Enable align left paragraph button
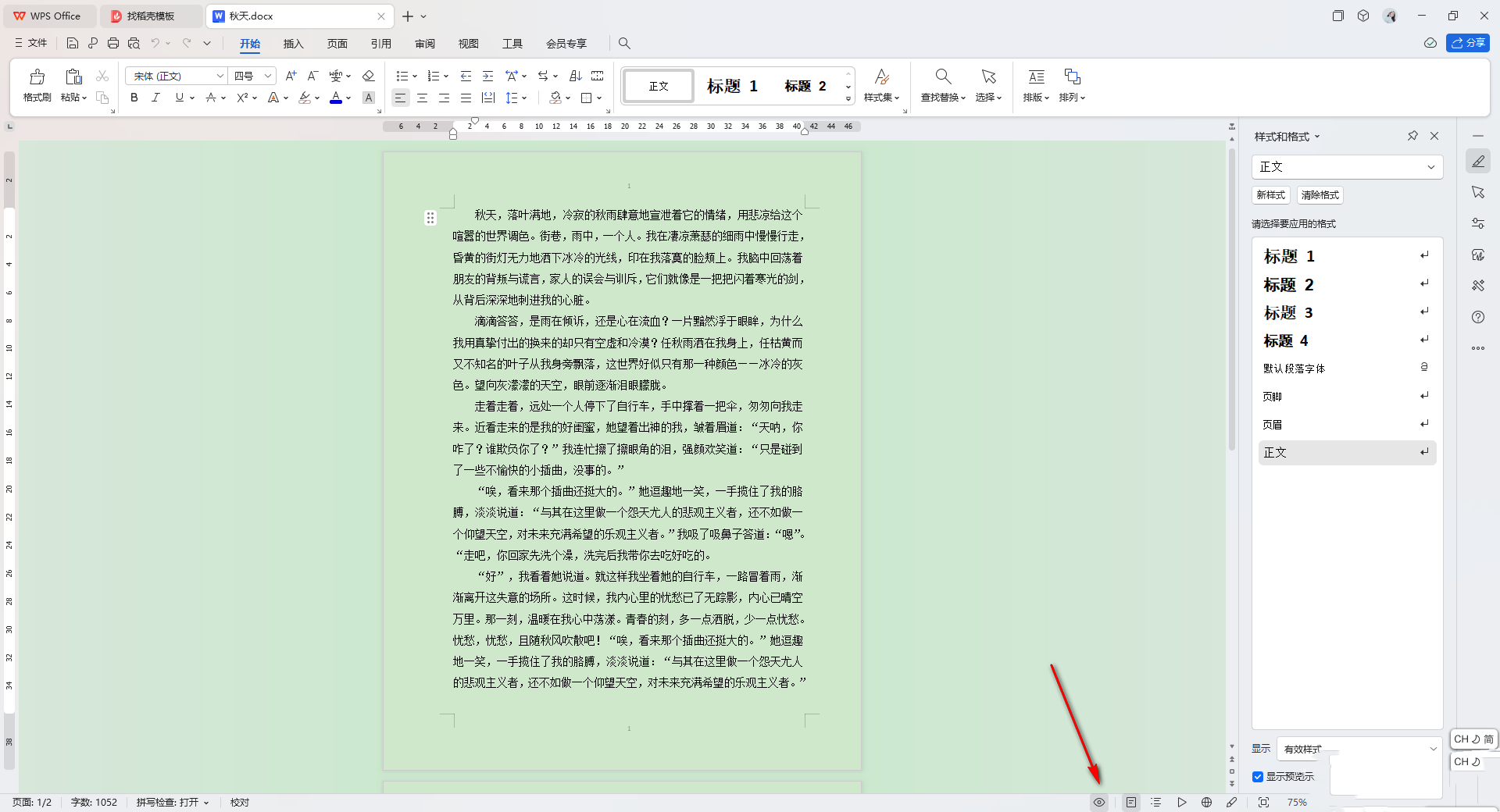 coord(400,98)
